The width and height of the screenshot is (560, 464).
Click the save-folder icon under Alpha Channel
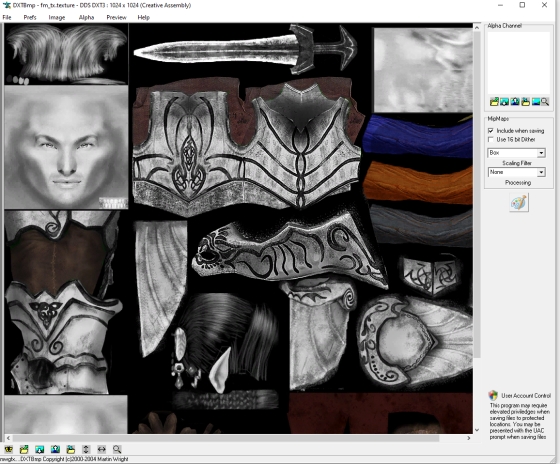click(x=525, y=101)
